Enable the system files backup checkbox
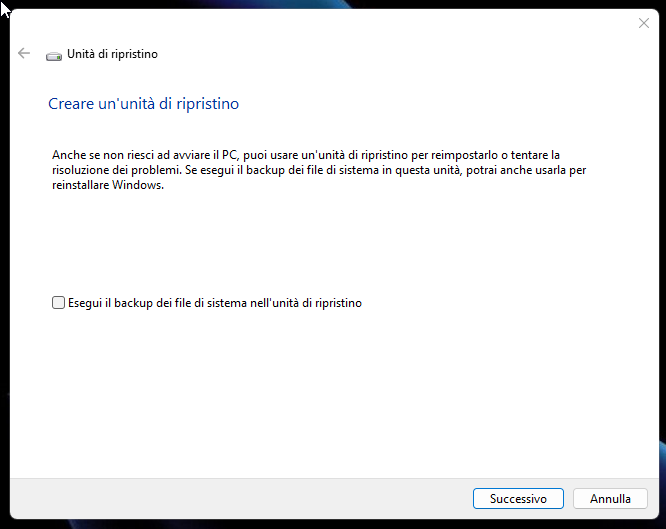This screenshot has height=529, width=666. pos(58,303)
